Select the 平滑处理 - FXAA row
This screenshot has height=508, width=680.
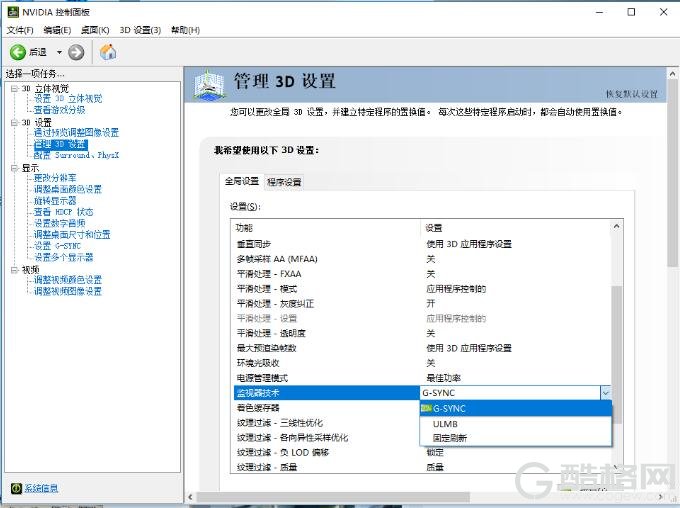422,274
